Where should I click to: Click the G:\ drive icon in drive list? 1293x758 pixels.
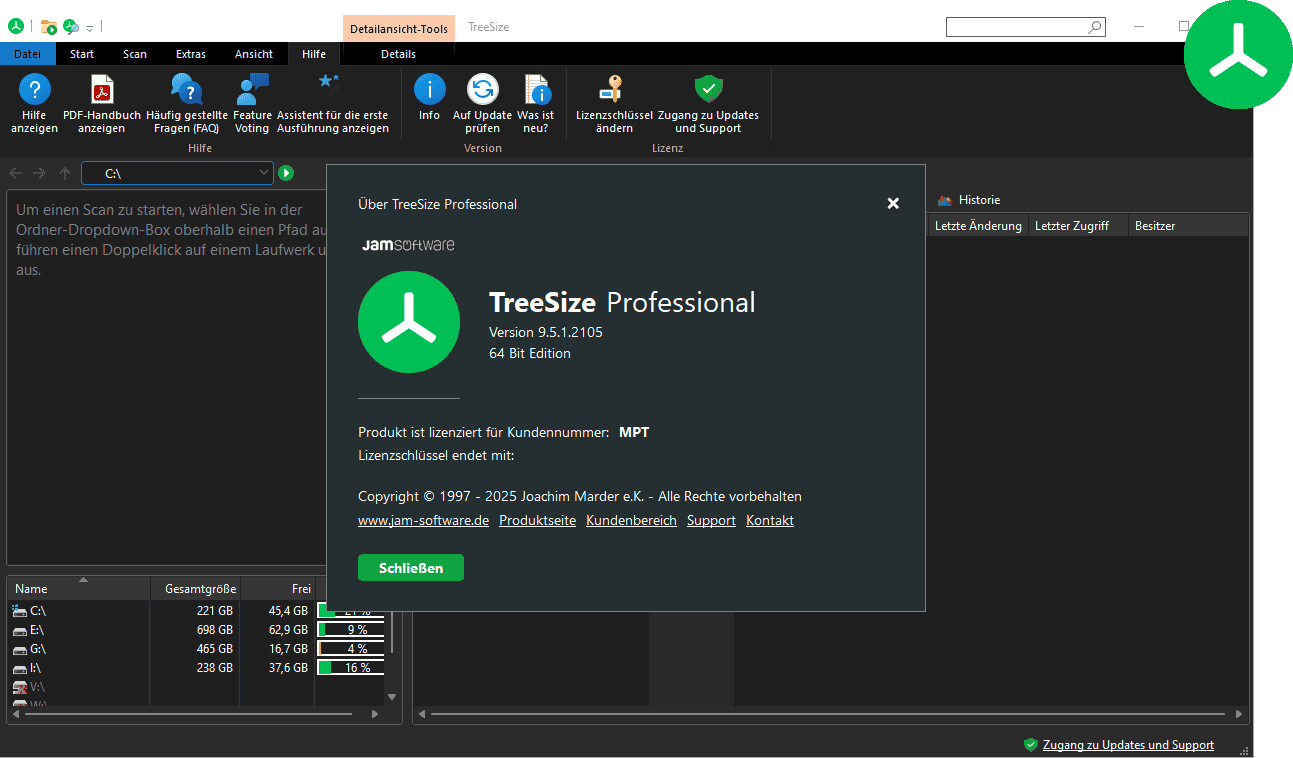[19, 649]
